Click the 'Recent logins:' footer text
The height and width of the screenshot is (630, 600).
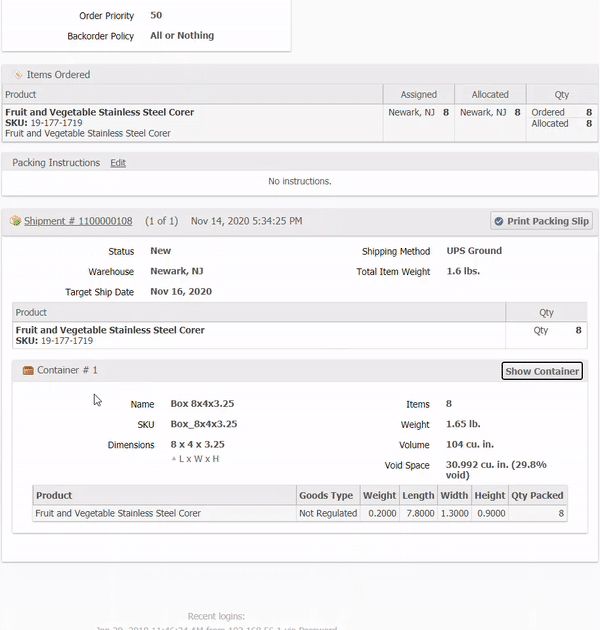click(x=216, y=616)
